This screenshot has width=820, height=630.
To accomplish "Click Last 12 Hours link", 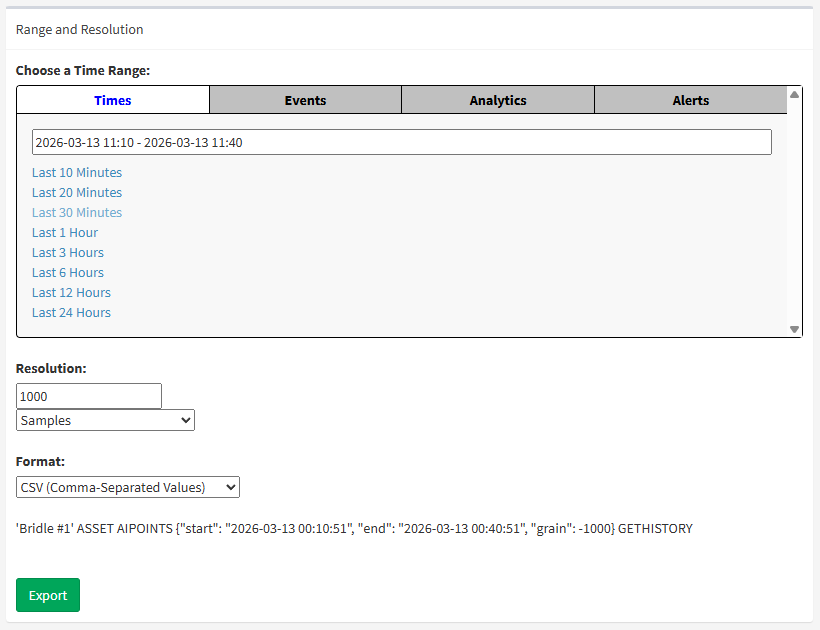I will click(x=71, y=293).
